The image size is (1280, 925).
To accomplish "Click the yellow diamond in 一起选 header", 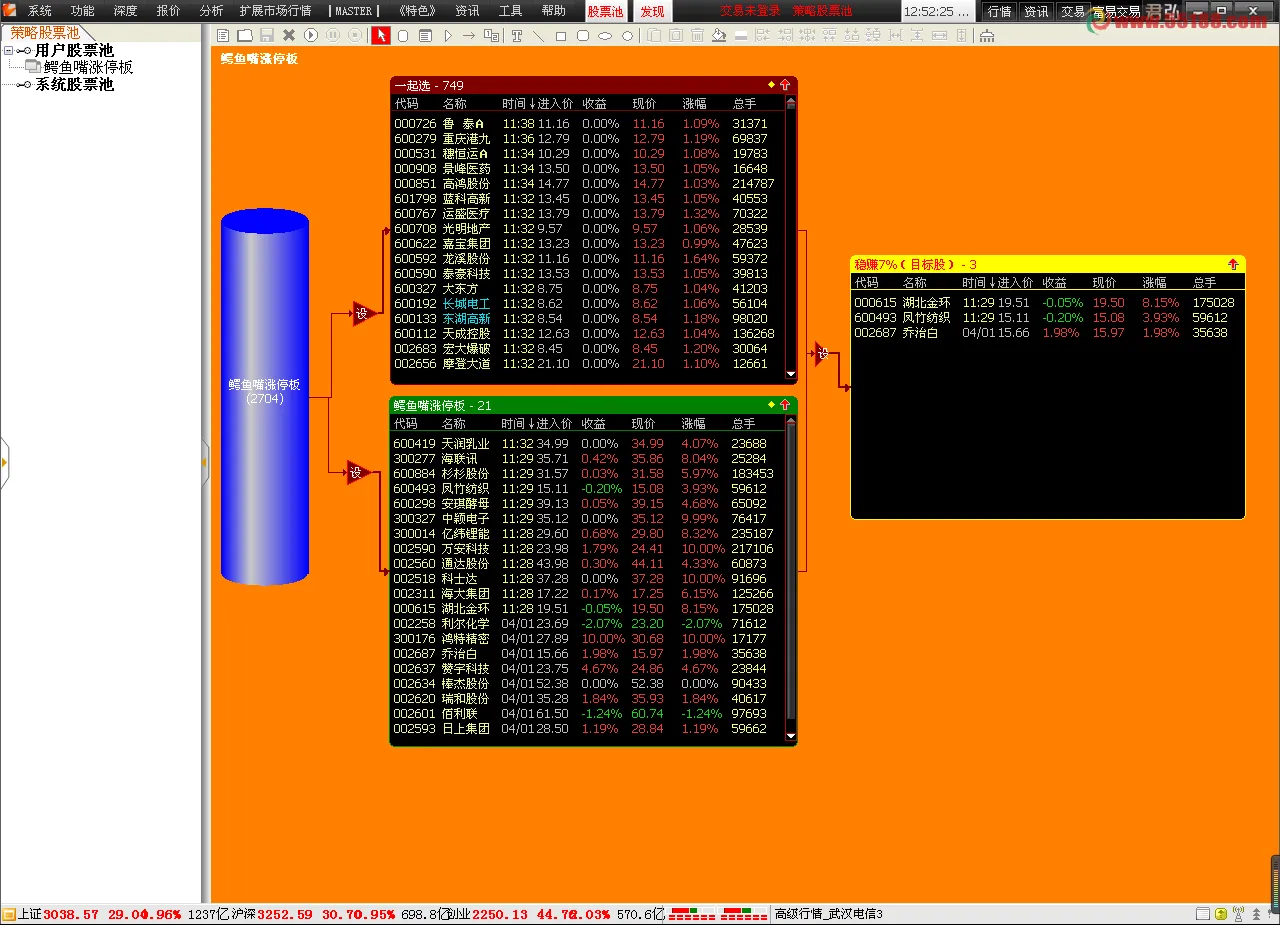I will [x=771, y=85].
